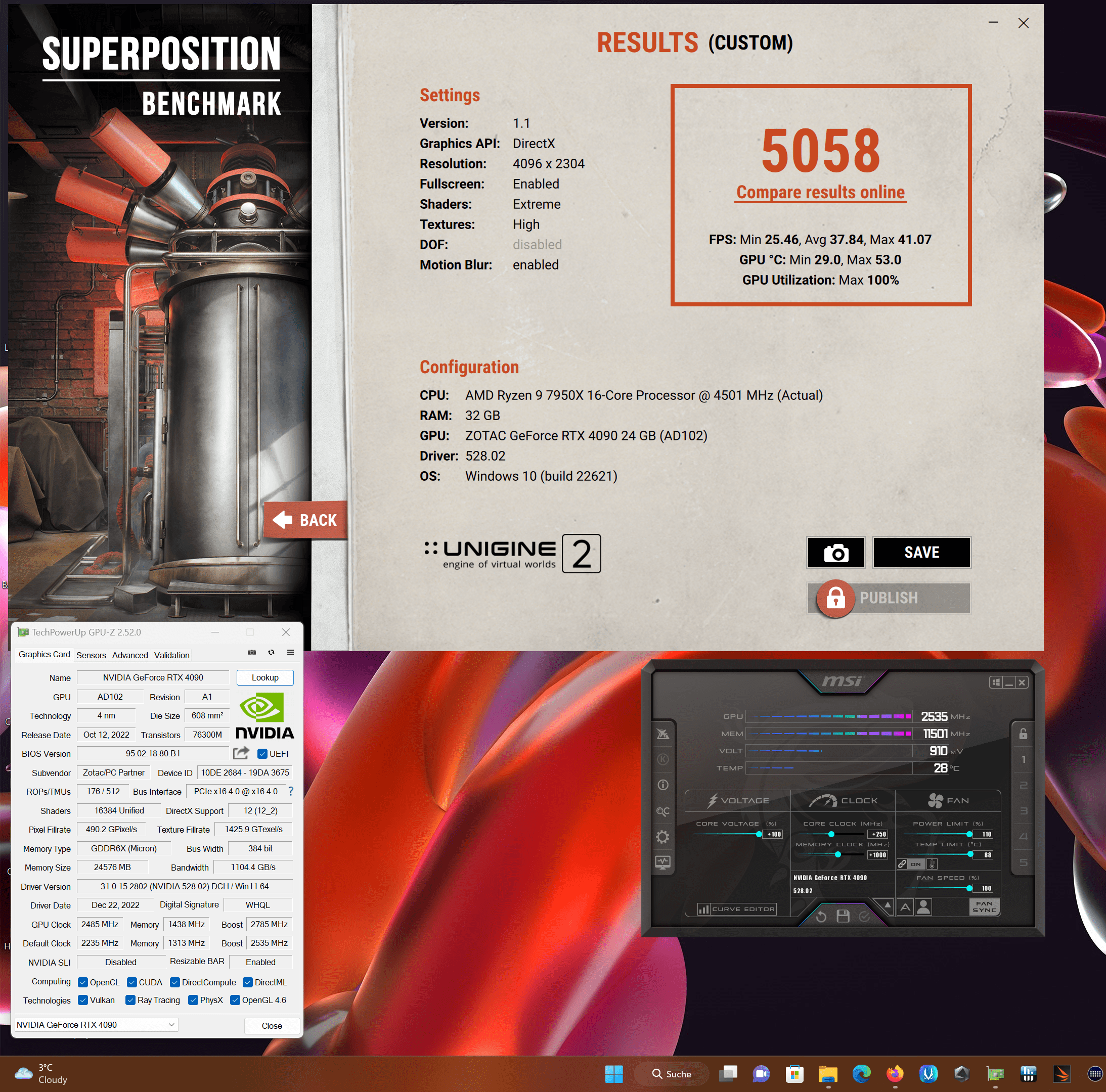Open the Afterburner information icon
Viewport: 1106px width, 1092px height.
pos(663,785)
